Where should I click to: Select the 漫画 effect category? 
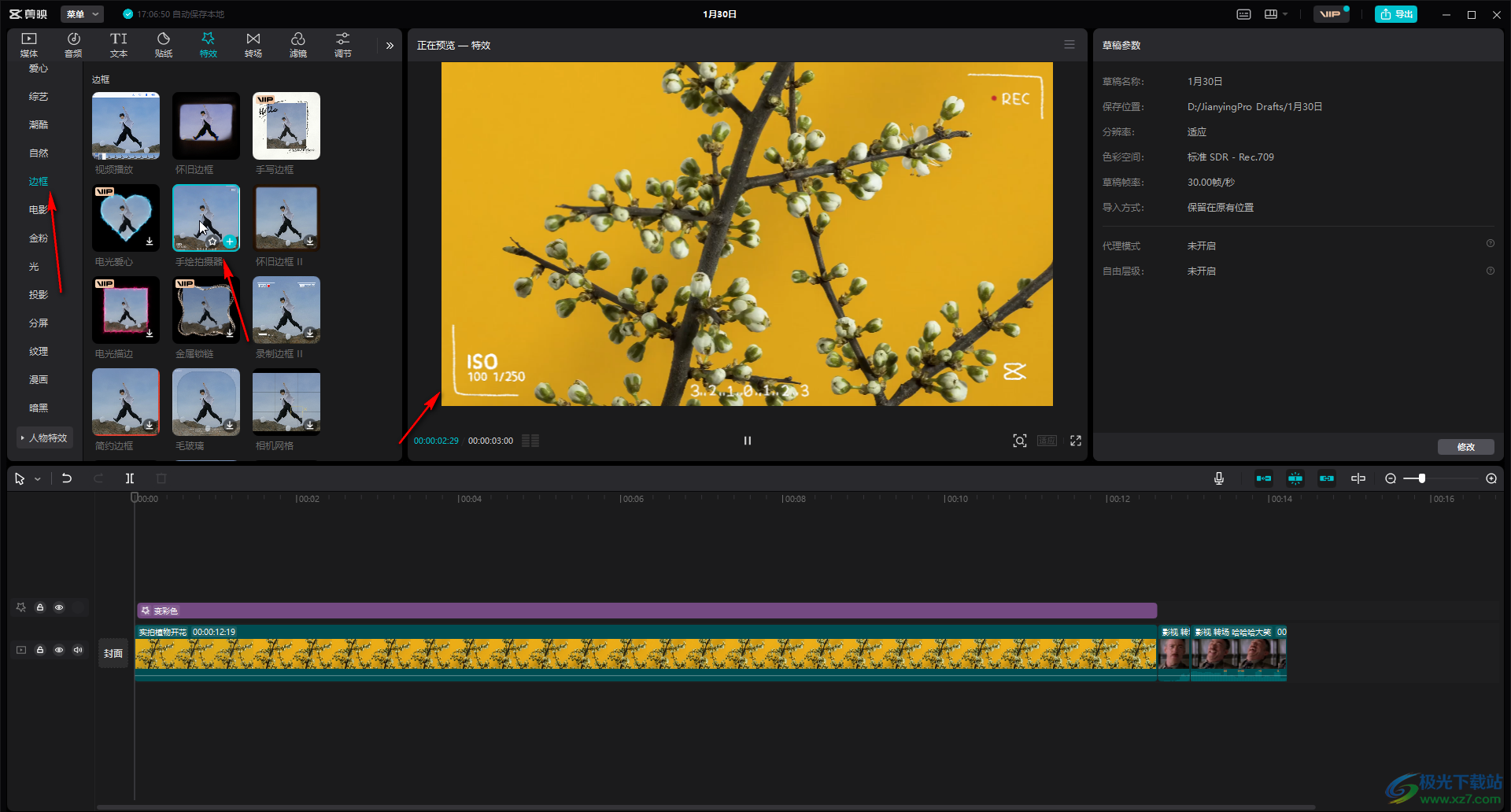39,380
